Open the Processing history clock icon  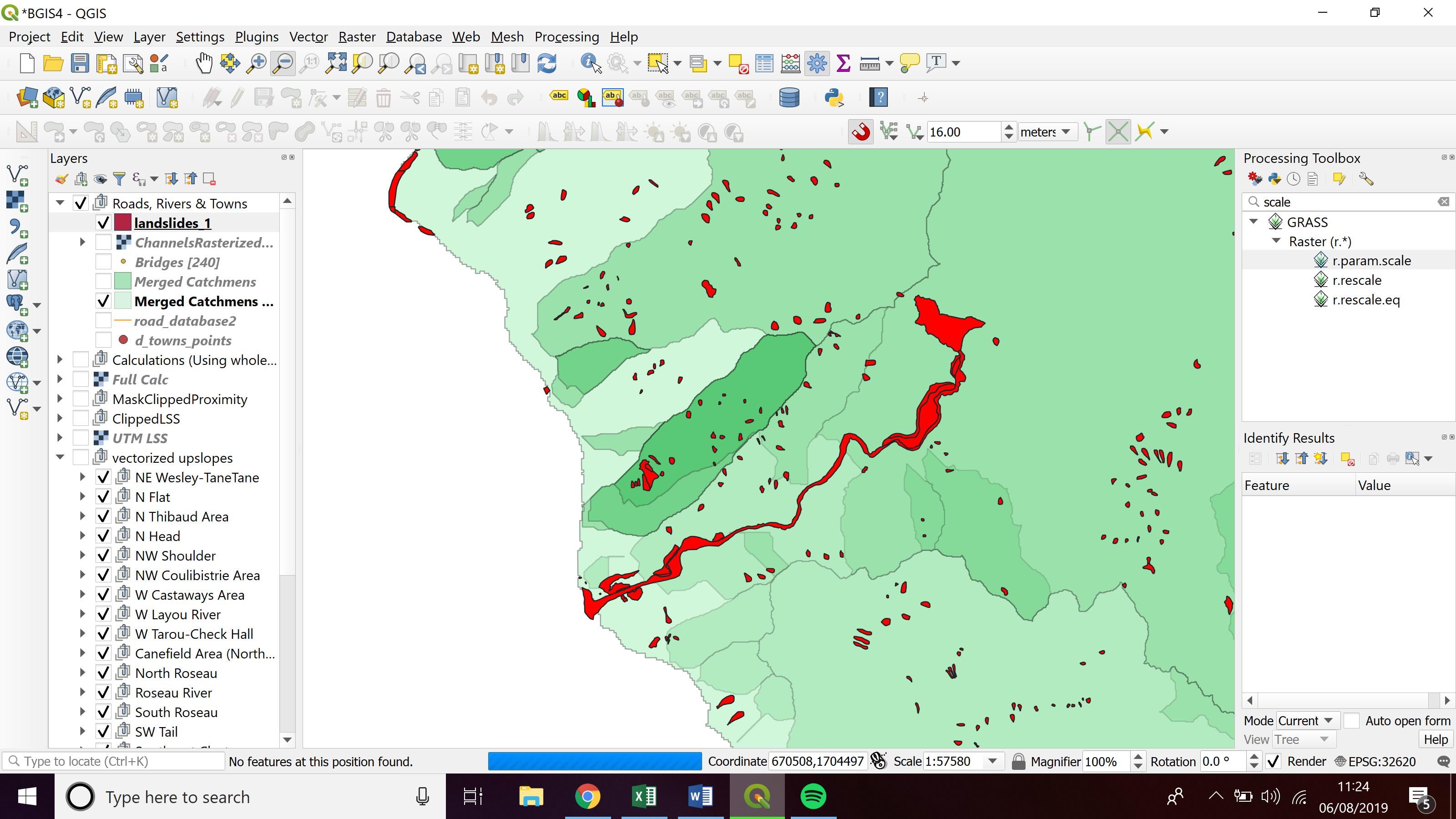(1293, 179)
